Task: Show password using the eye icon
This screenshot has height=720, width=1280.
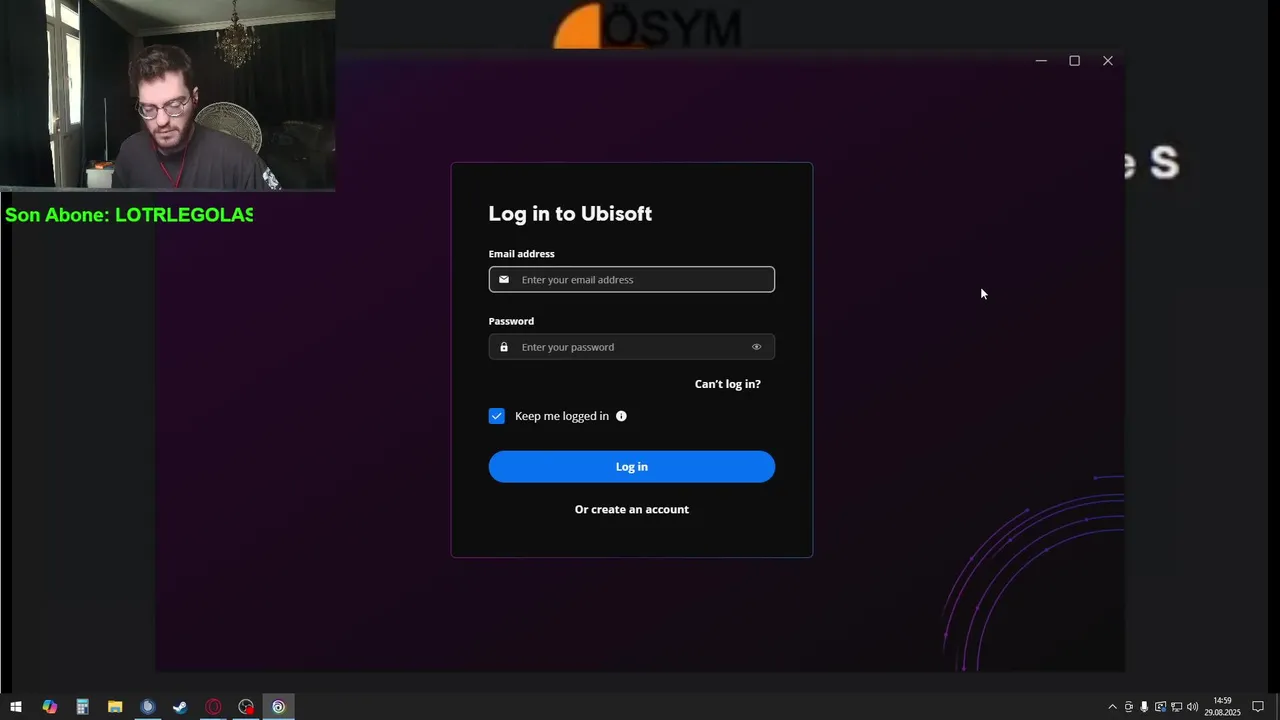Action: tap(756, 347)
